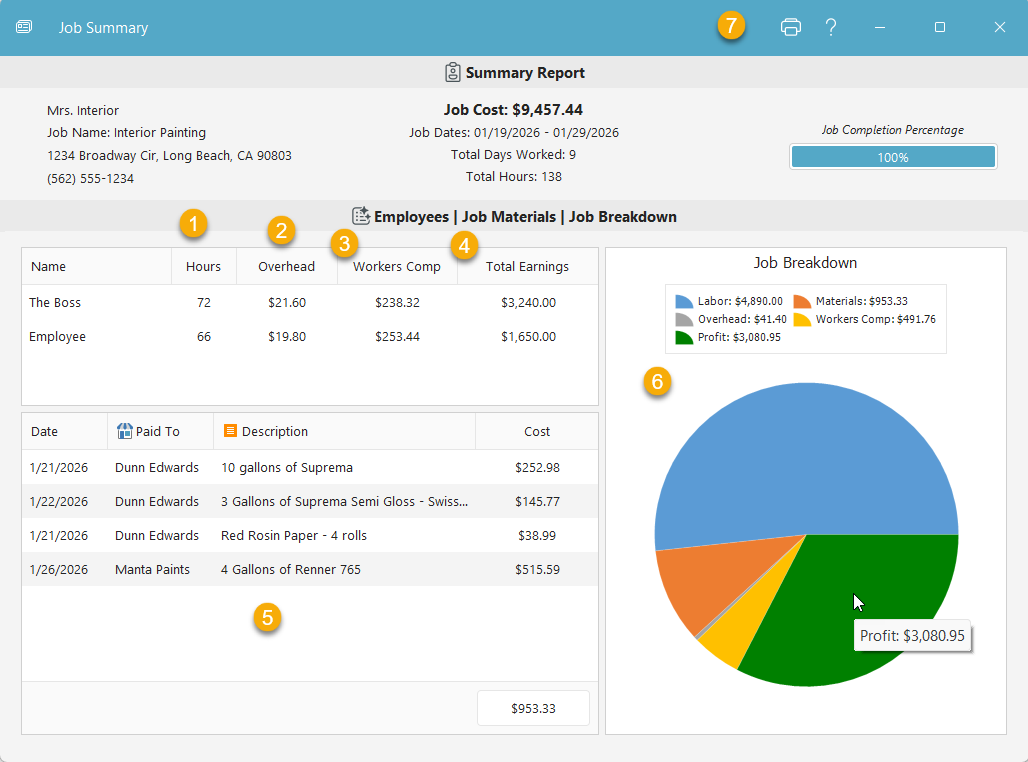Click the orange Description column icon
The height and width of the screenshot is (762, 1028).
pyautogui.click(x=230, y=431)
